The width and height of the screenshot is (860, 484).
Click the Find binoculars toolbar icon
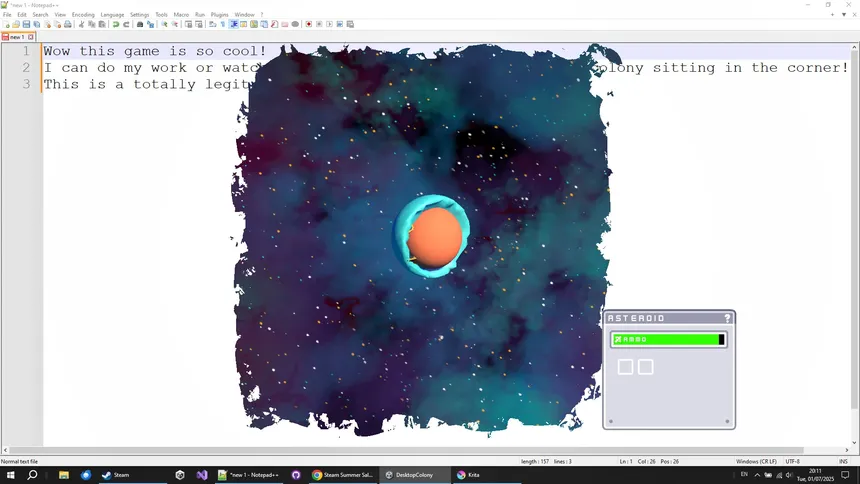pos(140,24)
